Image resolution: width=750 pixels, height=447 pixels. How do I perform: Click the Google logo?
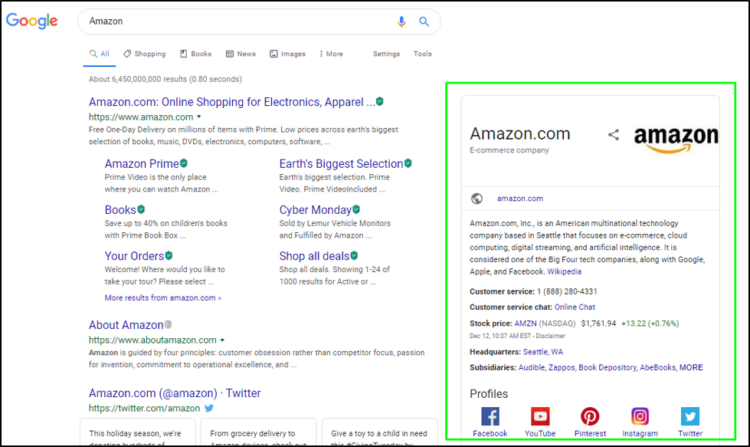pyautogui.click(x=32, y=21)
